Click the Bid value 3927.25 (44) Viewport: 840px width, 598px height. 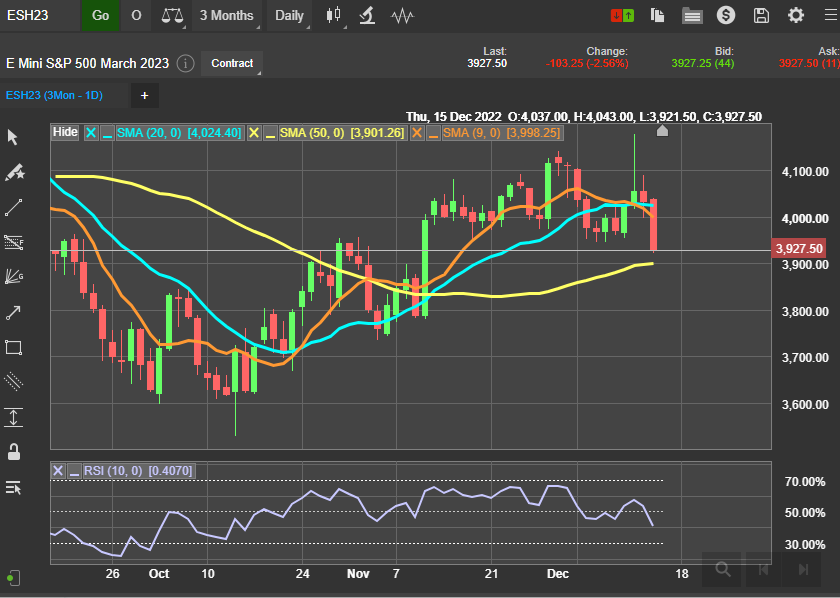point(702,63)
